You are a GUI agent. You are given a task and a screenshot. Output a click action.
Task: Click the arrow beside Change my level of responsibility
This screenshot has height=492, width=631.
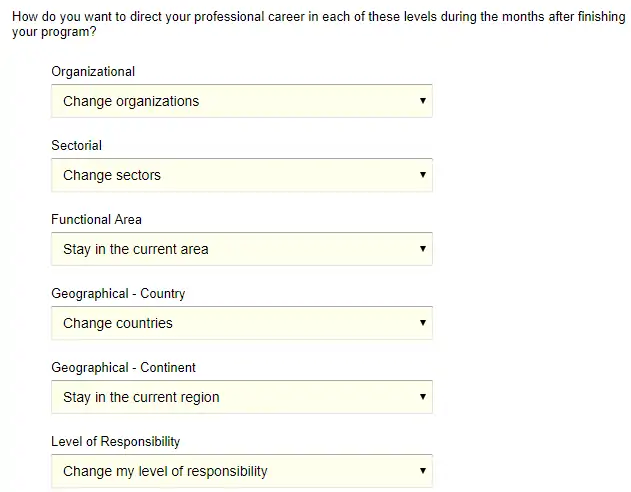(x=423, y=471)
